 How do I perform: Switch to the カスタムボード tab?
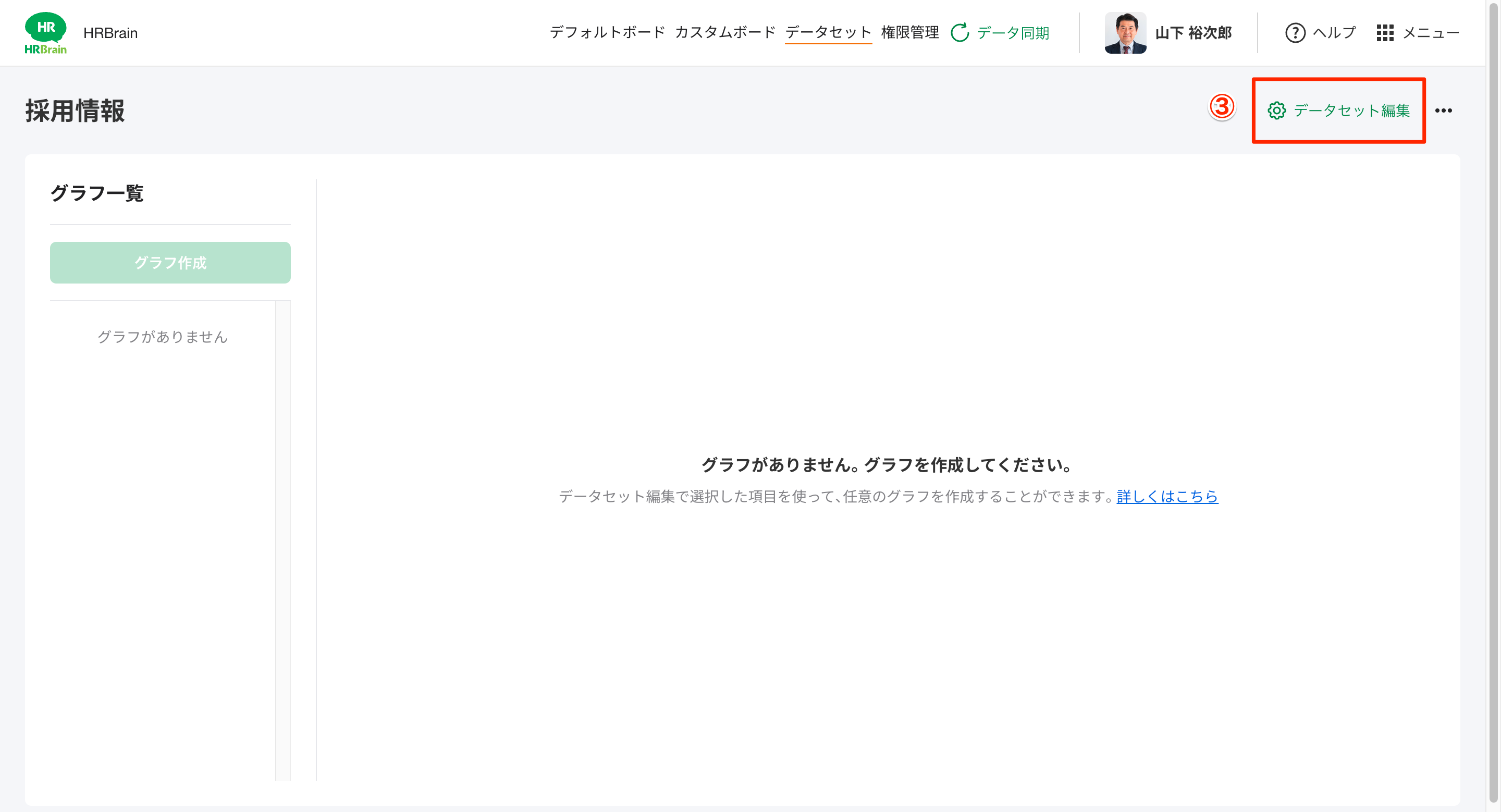(x=725, y=33)
